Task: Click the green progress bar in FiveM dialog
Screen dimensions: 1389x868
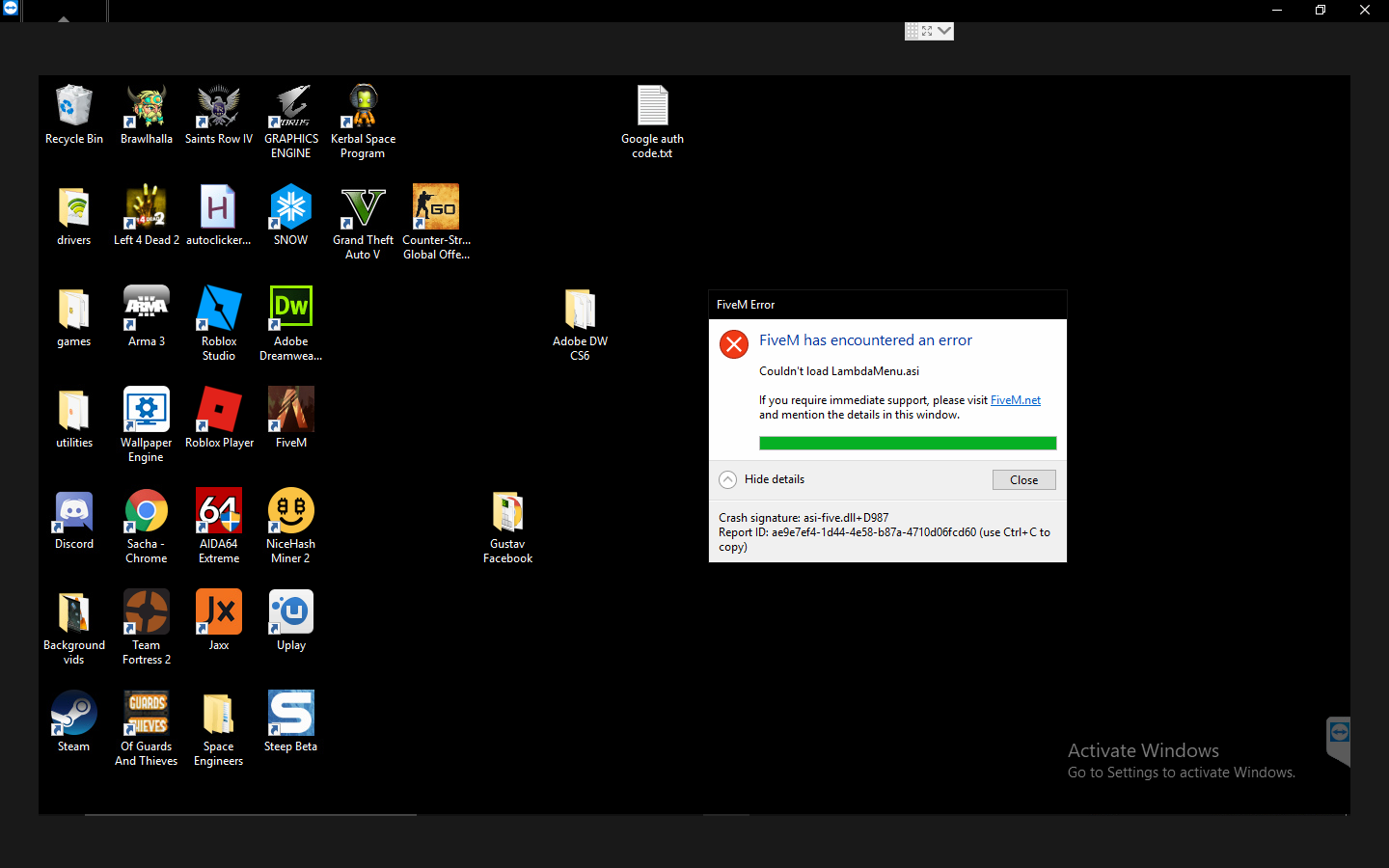Action: coord(908,443)
